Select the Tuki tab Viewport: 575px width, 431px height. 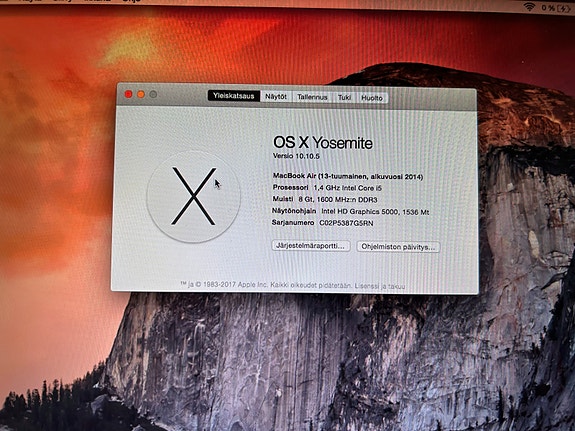point(344,98)
